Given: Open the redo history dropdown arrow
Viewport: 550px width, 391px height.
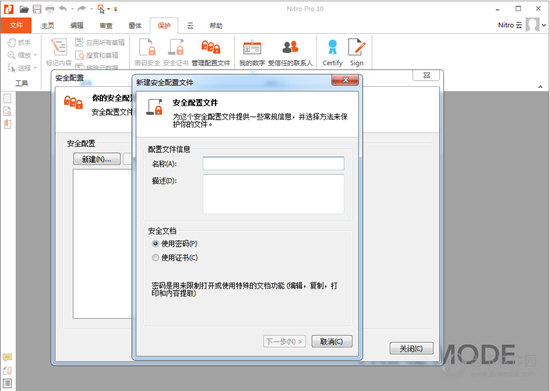Looking at the screenshot, I should (91, 9).
